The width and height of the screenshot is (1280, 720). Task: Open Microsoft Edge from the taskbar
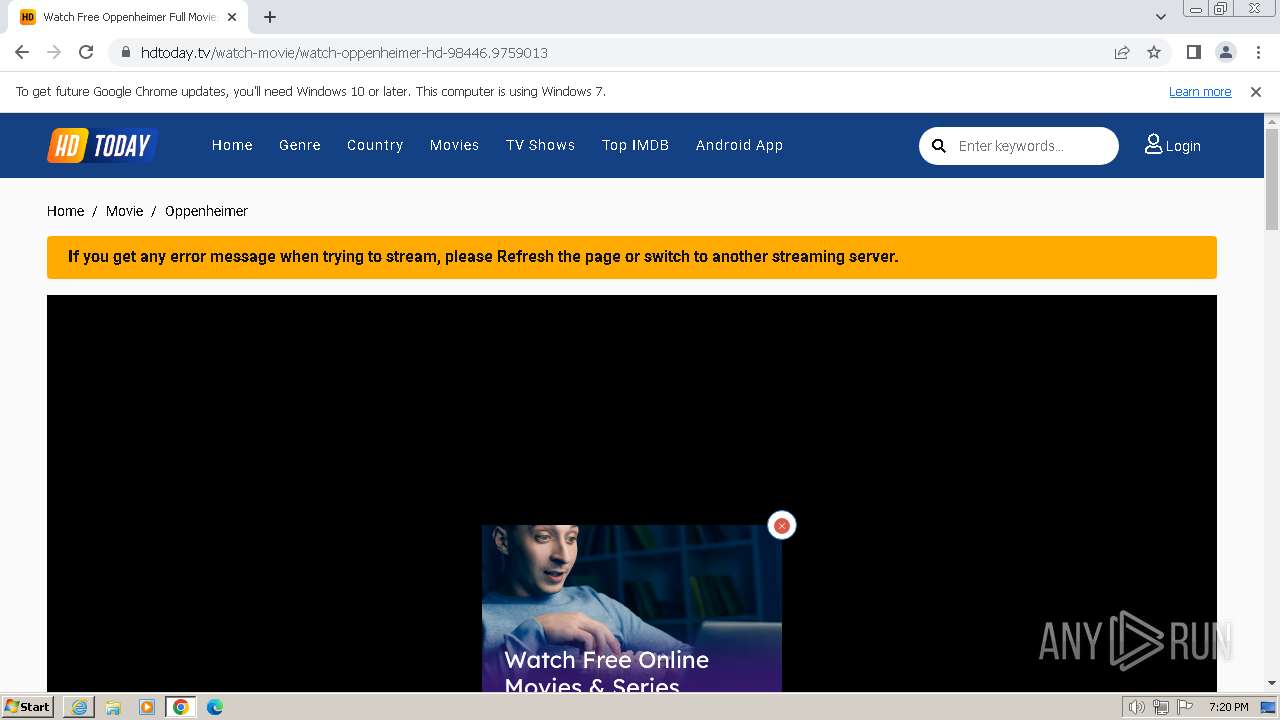tap(215, 707)
